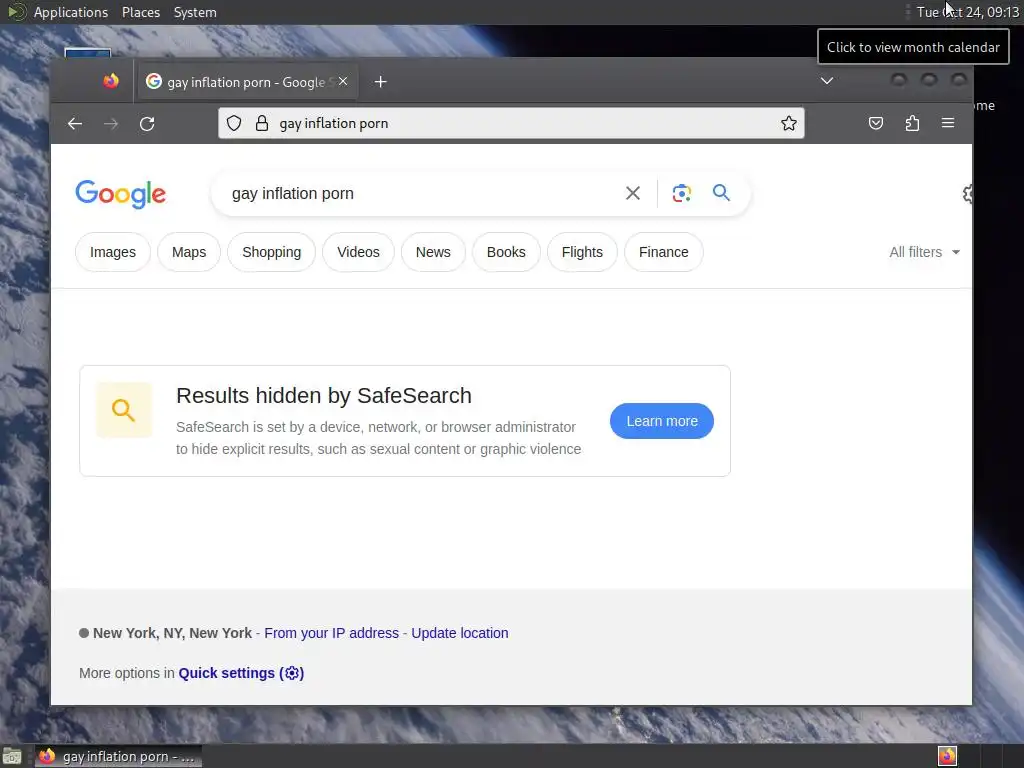Select the Videos filter
This screenshot has width=1024, height=768.
(x=358, y=252)
